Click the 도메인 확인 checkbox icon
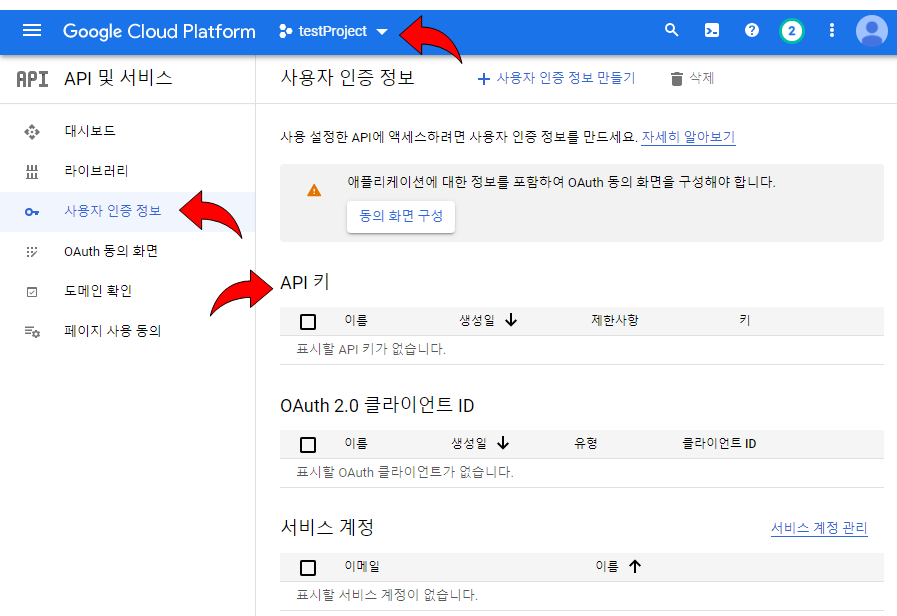 [32, 292]
